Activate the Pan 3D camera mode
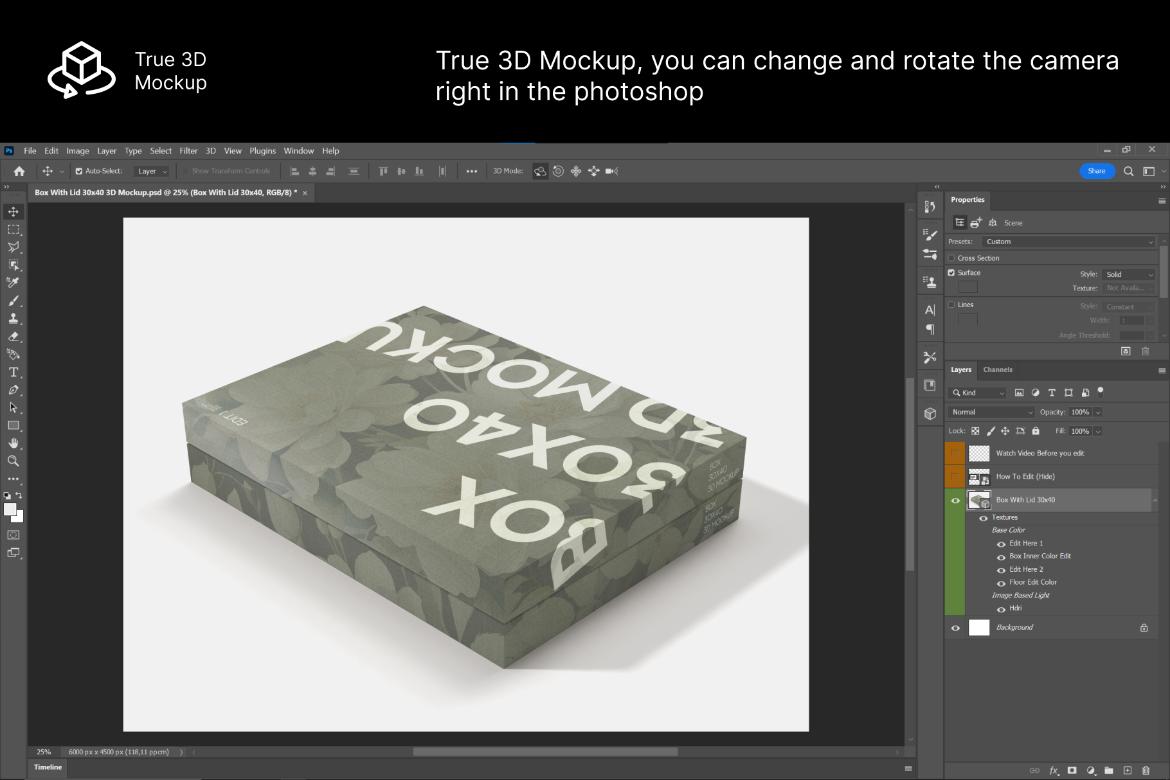The width and height of the screenshot is (1170, 780). [x=576, y=171]
